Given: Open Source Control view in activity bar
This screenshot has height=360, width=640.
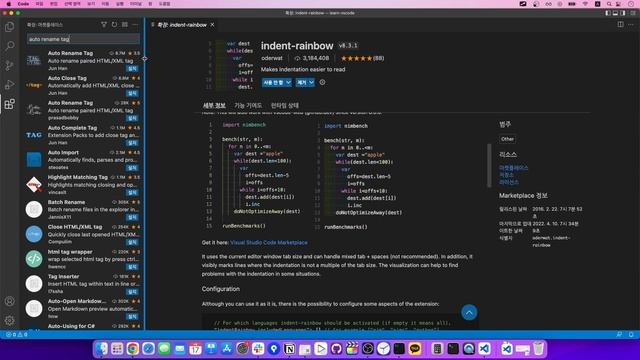Looking at the screenshot, I should pyautogui.click(x=9, y=65).
